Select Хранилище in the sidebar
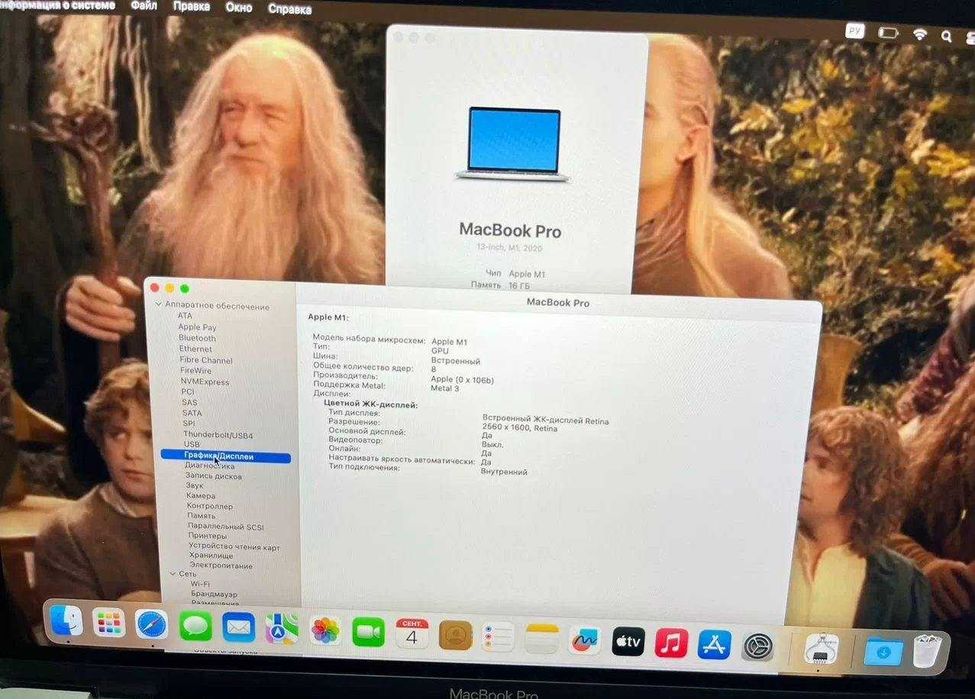Viewport: 975px width, 699px height. tap(211, 555)
